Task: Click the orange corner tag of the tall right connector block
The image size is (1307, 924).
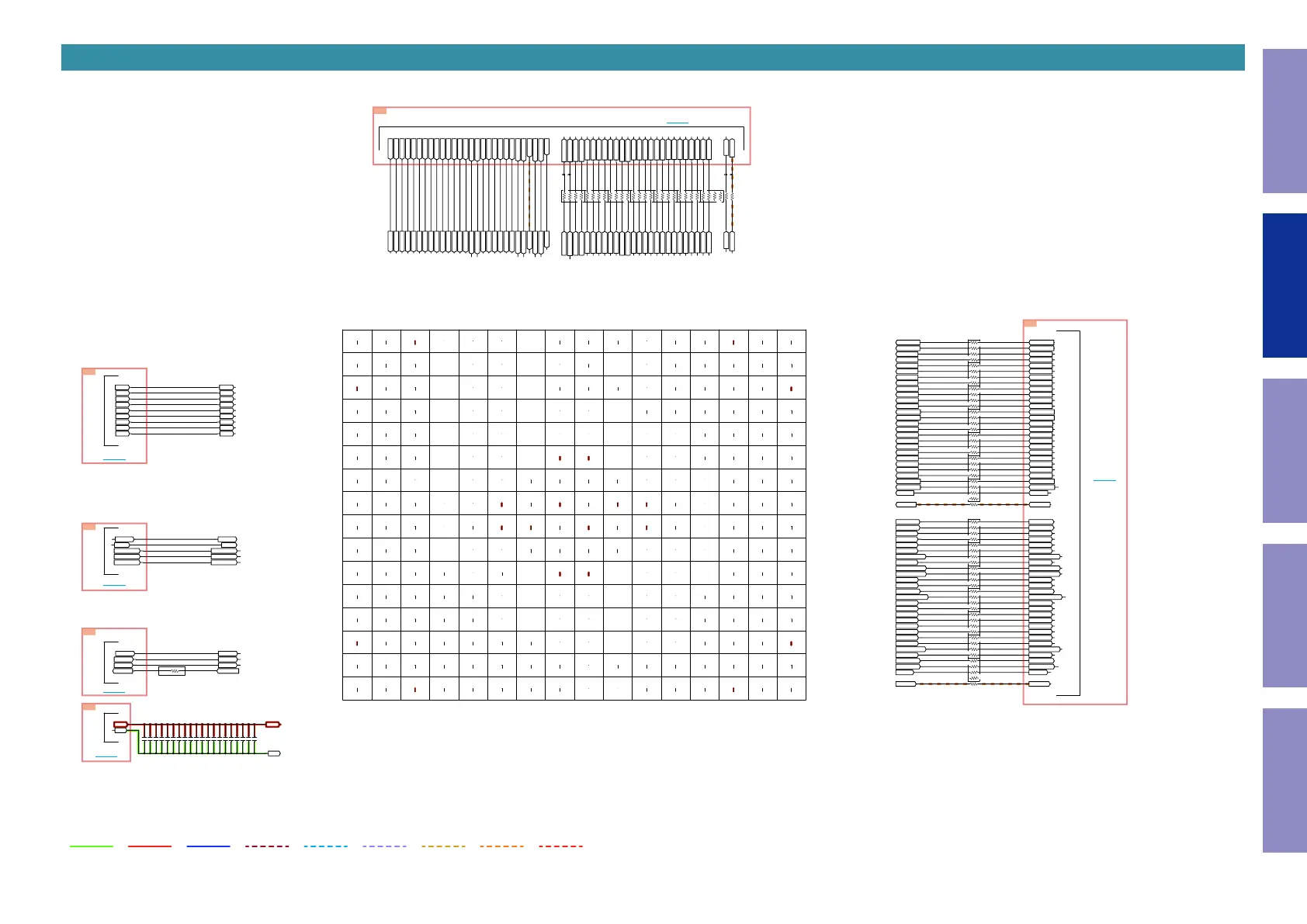Action: coord(1030,324)
